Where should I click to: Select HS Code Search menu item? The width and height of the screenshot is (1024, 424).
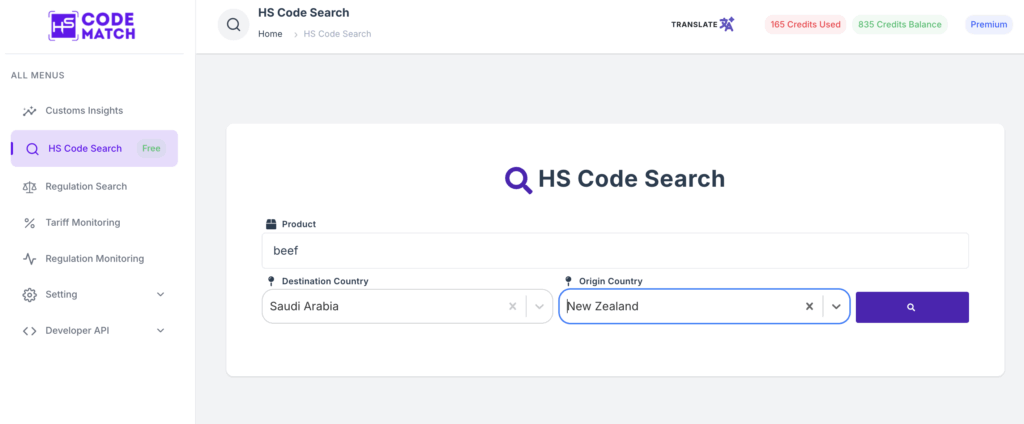[94, 148]
